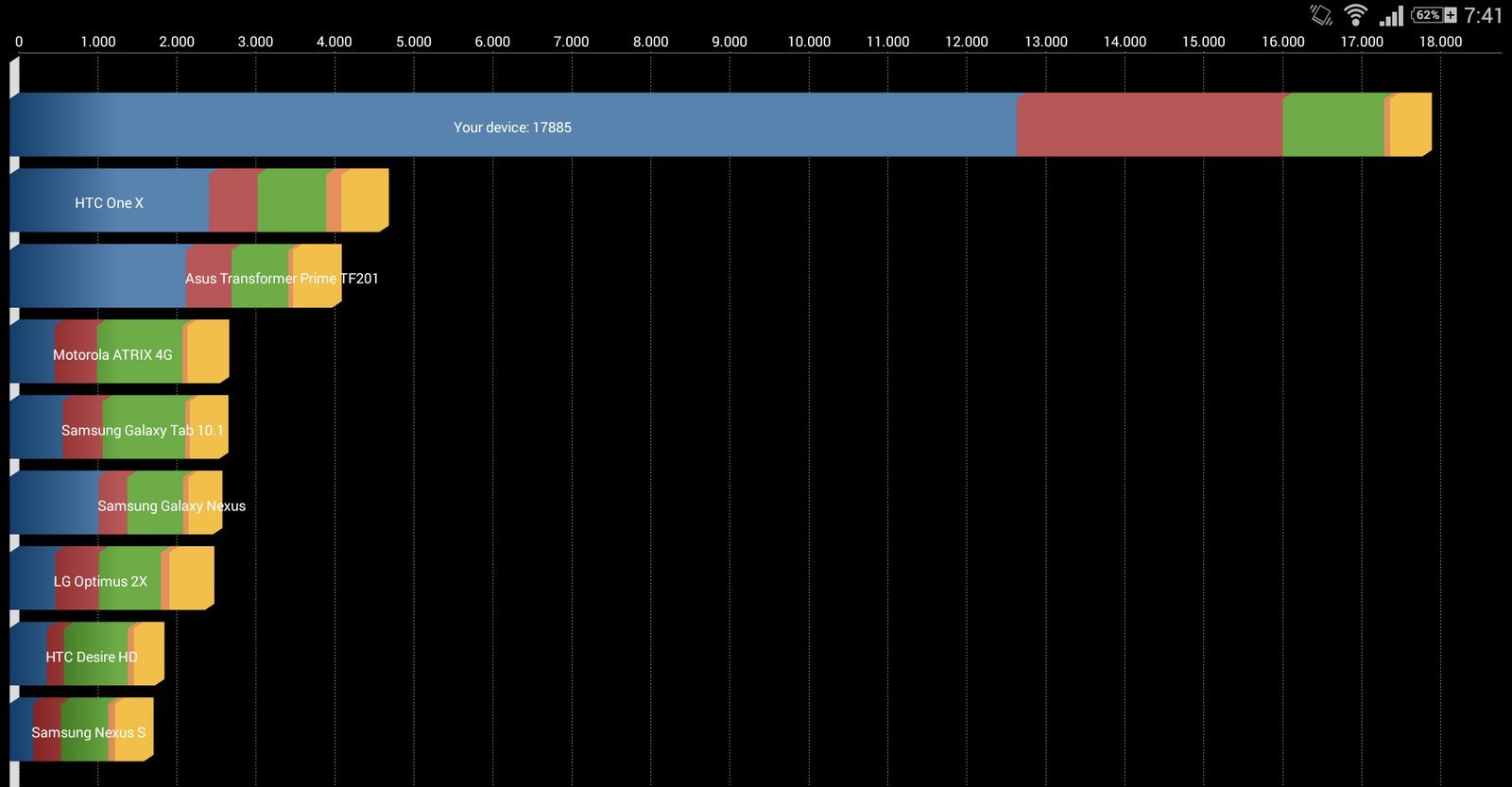
Task: Select the 'Your device: 17885' label
Action: click(x=512, y=128)
